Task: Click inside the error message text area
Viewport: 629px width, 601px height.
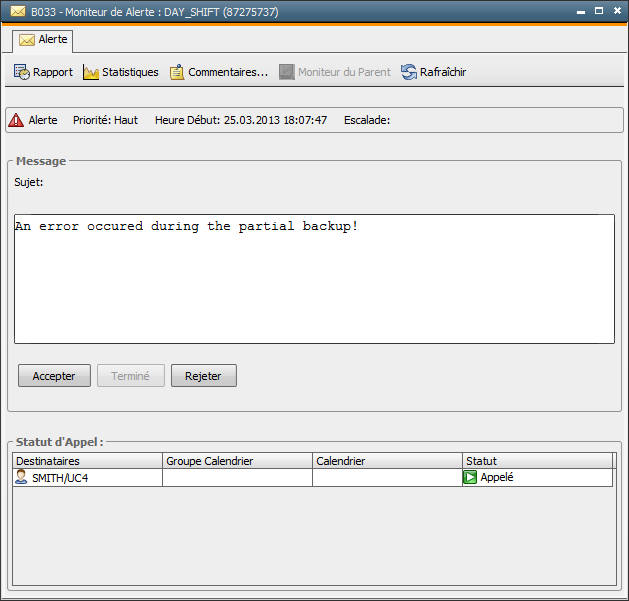Action: click(x=314, y=280)
